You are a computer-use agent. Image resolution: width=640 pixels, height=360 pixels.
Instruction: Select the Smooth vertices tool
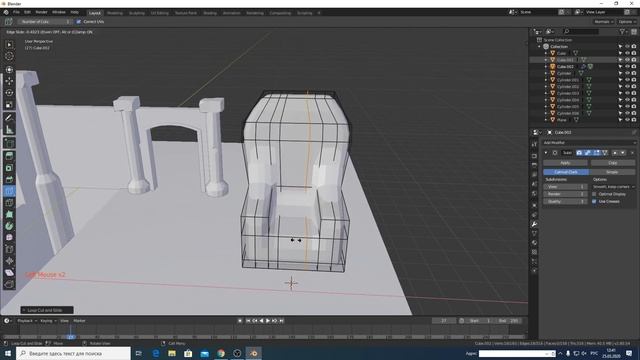pyautogui.click(x=9, y=238)
